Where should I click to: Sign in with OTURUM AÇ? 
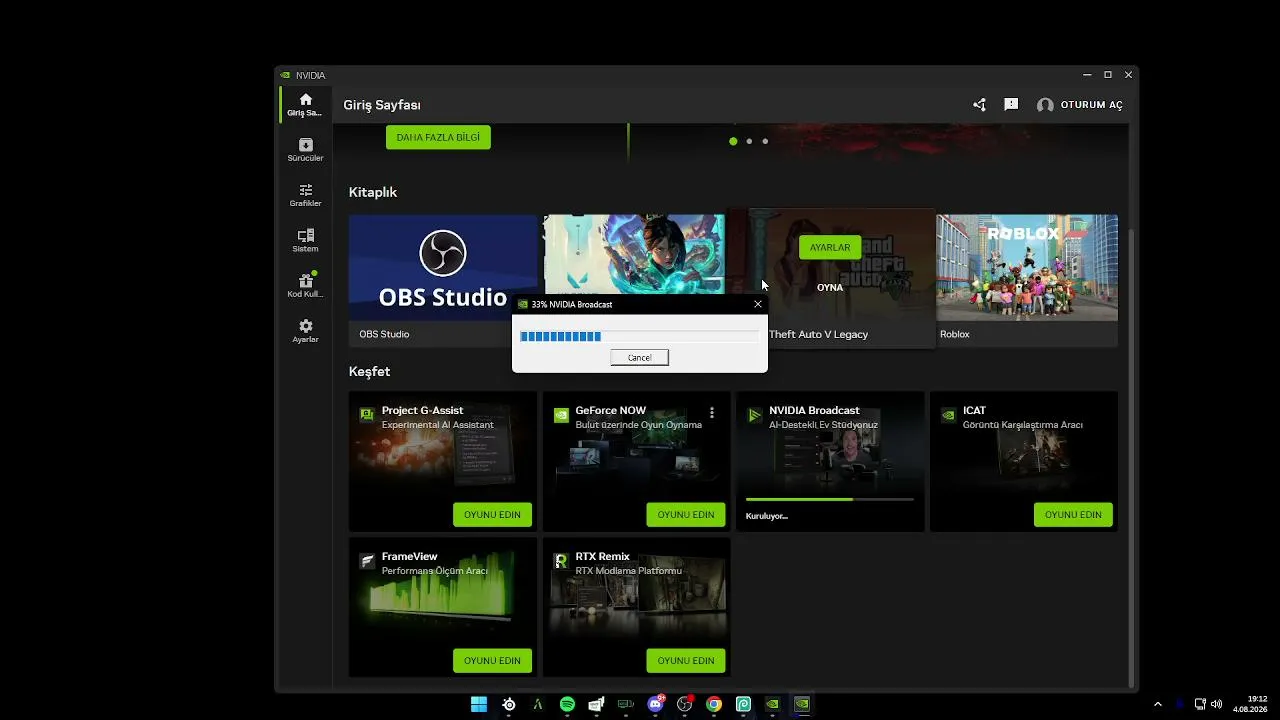1080,105
